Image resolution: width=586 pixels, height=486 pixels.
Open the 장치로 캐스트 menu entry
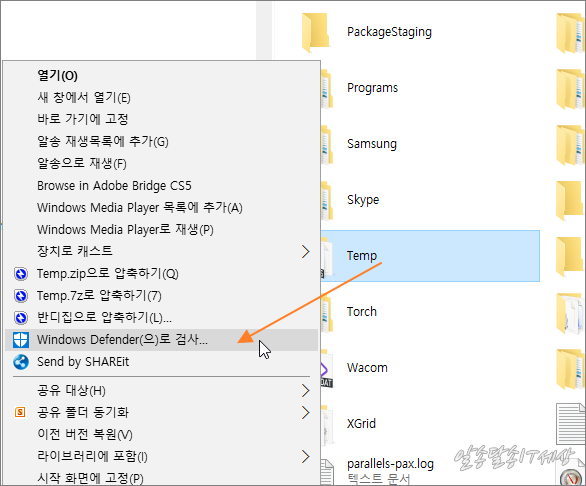click(161, 251)
